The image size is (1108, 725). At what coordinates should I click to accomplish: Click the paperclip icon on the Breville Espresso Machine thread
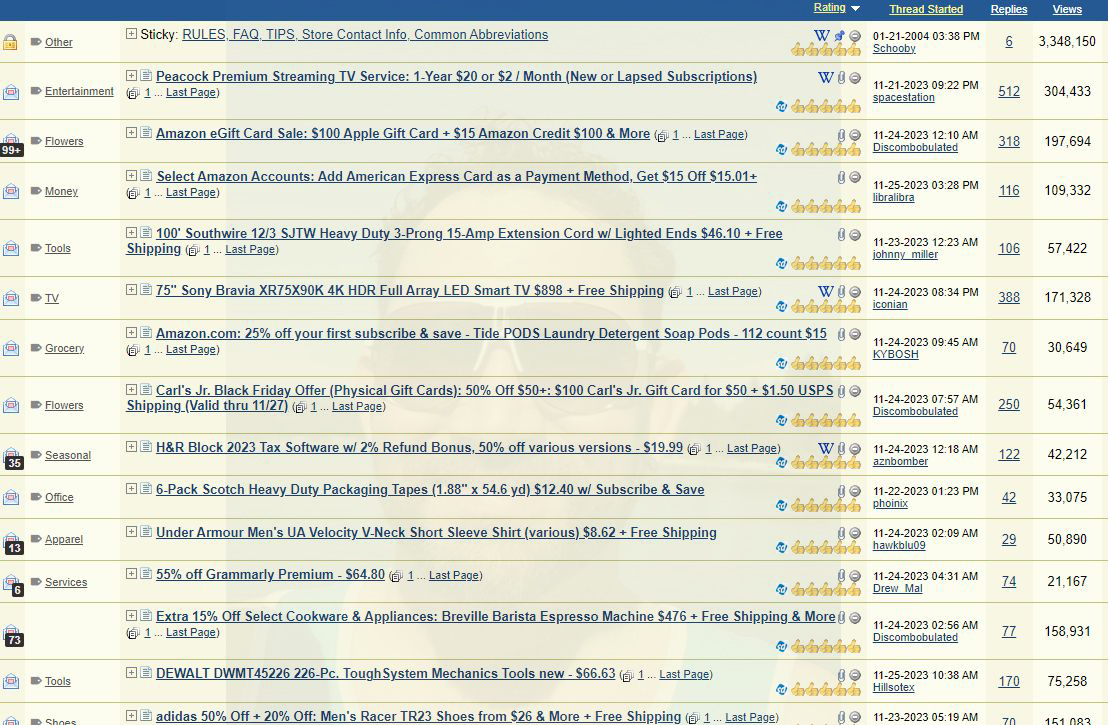[841, 618]
